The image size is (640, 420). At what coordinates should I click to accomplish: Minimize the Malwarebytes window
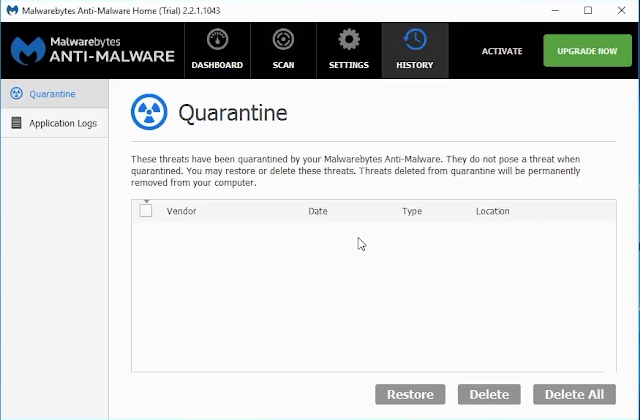555,11
